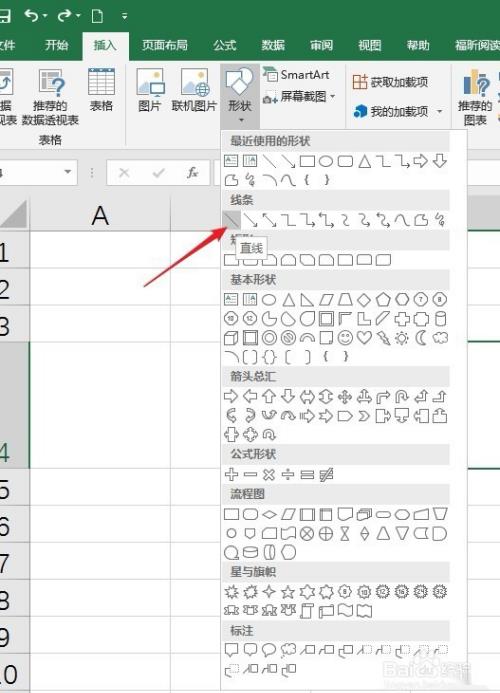Go to the 审阅 tab

(321, 45)
